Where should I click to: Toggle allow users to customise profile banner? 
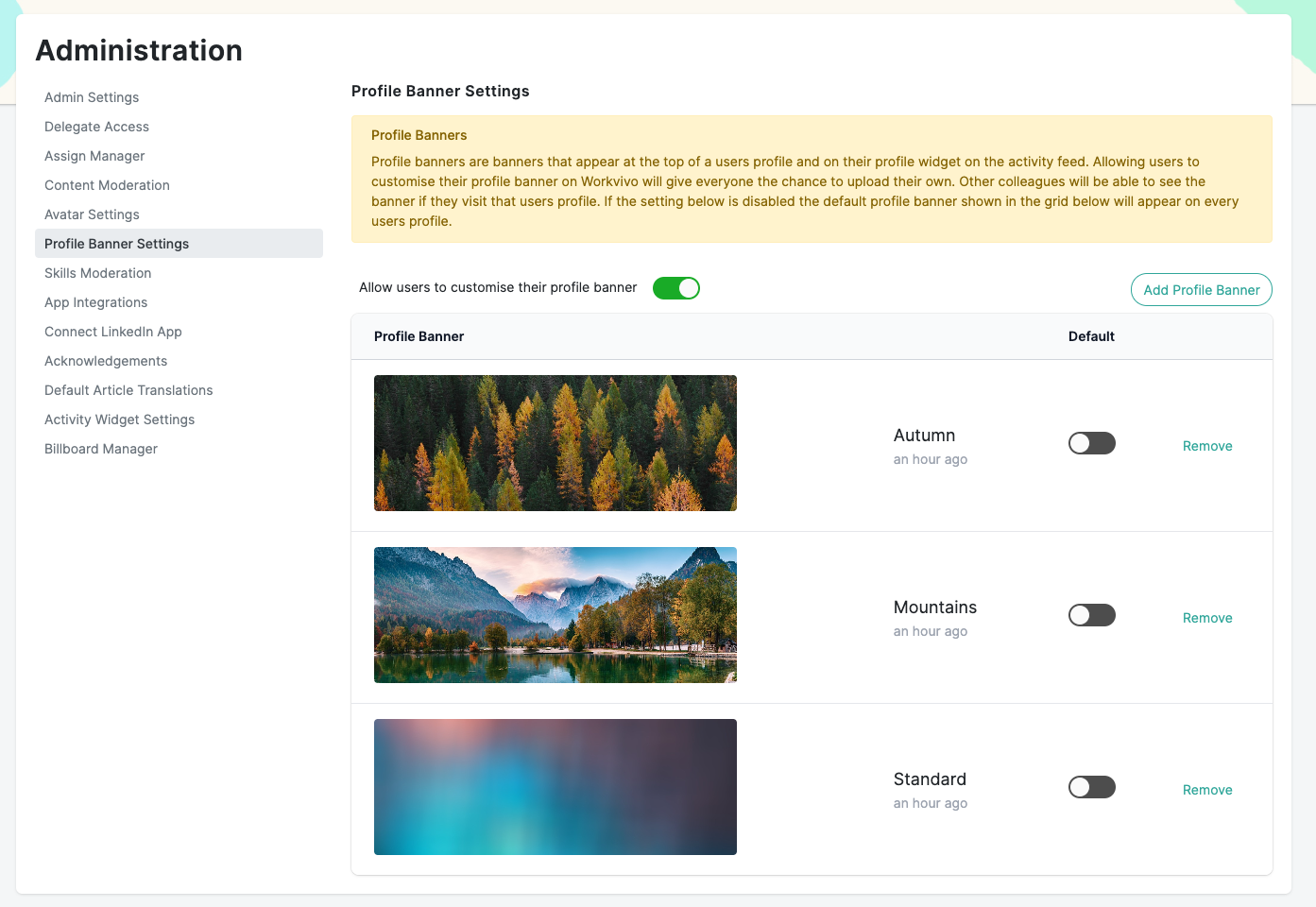pos(676,288)
